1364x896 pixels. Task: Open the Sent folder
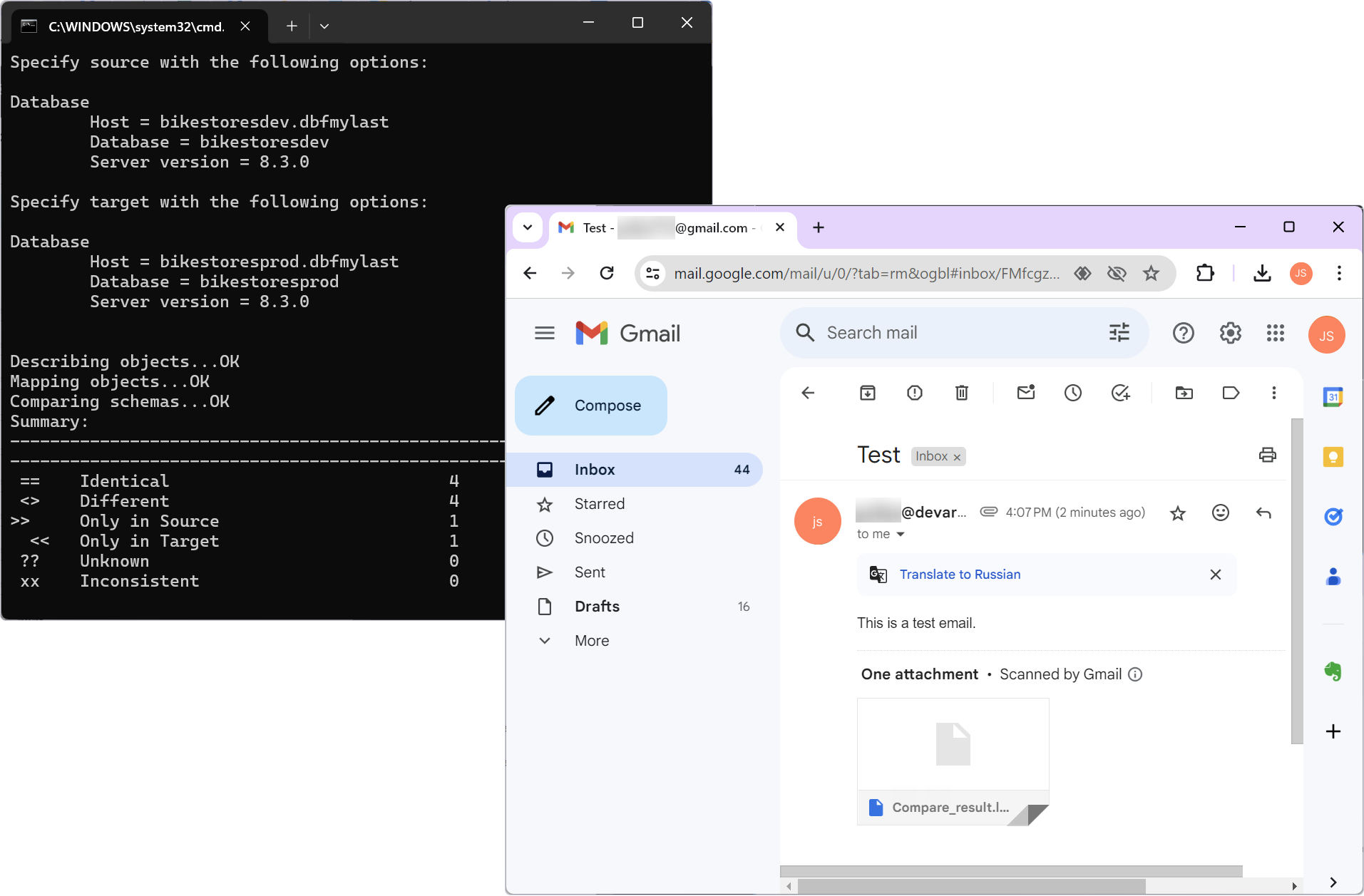coord(635,572)
